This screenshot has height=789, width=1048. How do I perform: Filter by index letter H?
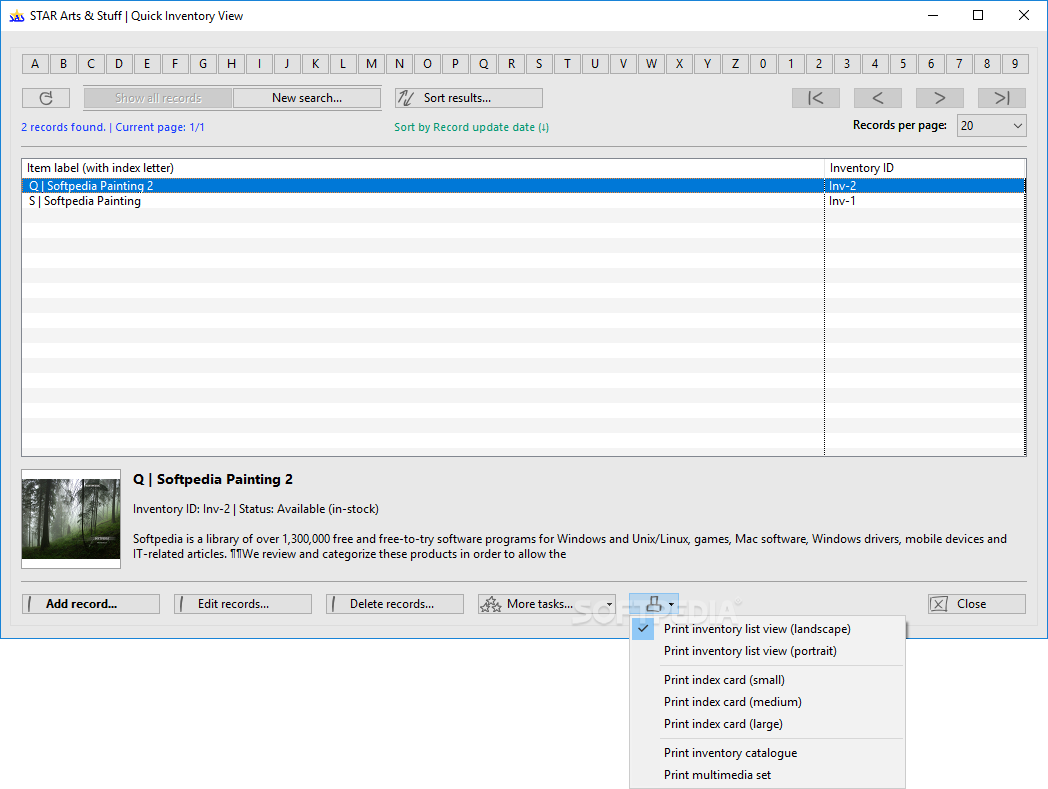pos(231,64)
